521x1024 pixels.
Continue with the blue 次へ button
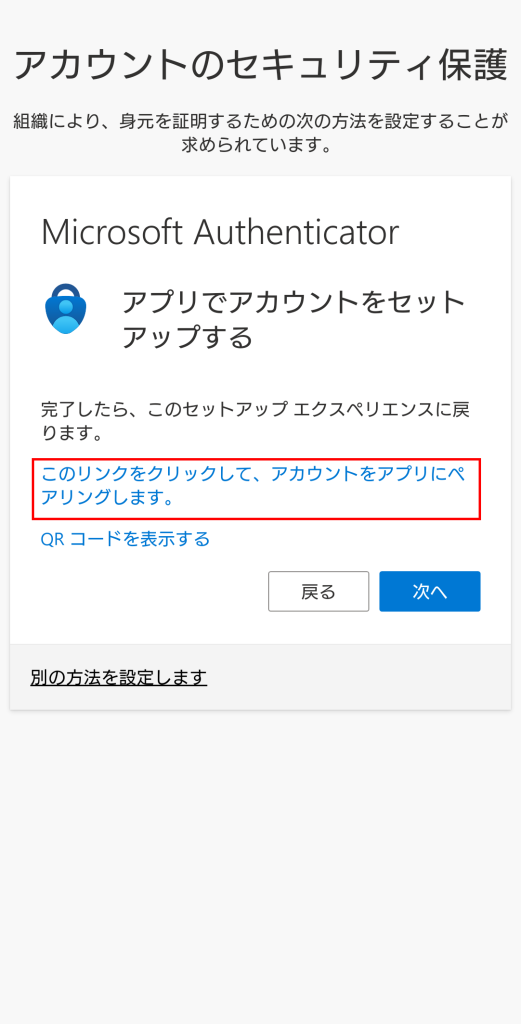click(430, 592)
